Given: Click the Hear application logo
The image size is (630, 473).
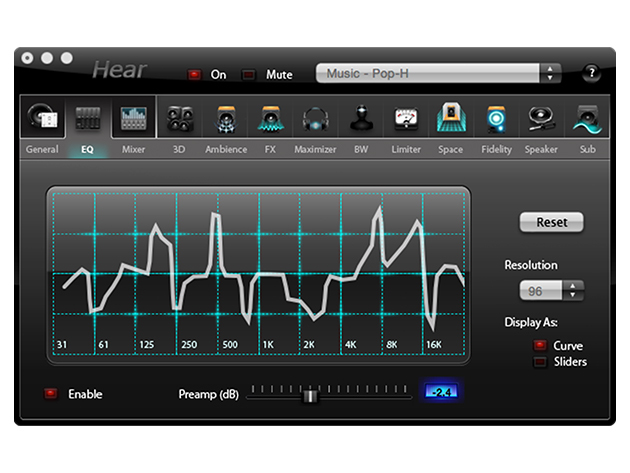Looking at the screenshot, I should [120, 70].
